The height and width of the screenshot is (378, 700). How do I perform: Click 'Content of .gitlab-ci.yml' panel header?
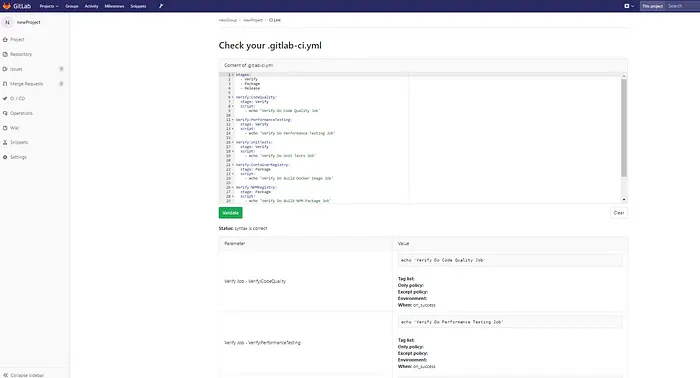pos(423,65)
